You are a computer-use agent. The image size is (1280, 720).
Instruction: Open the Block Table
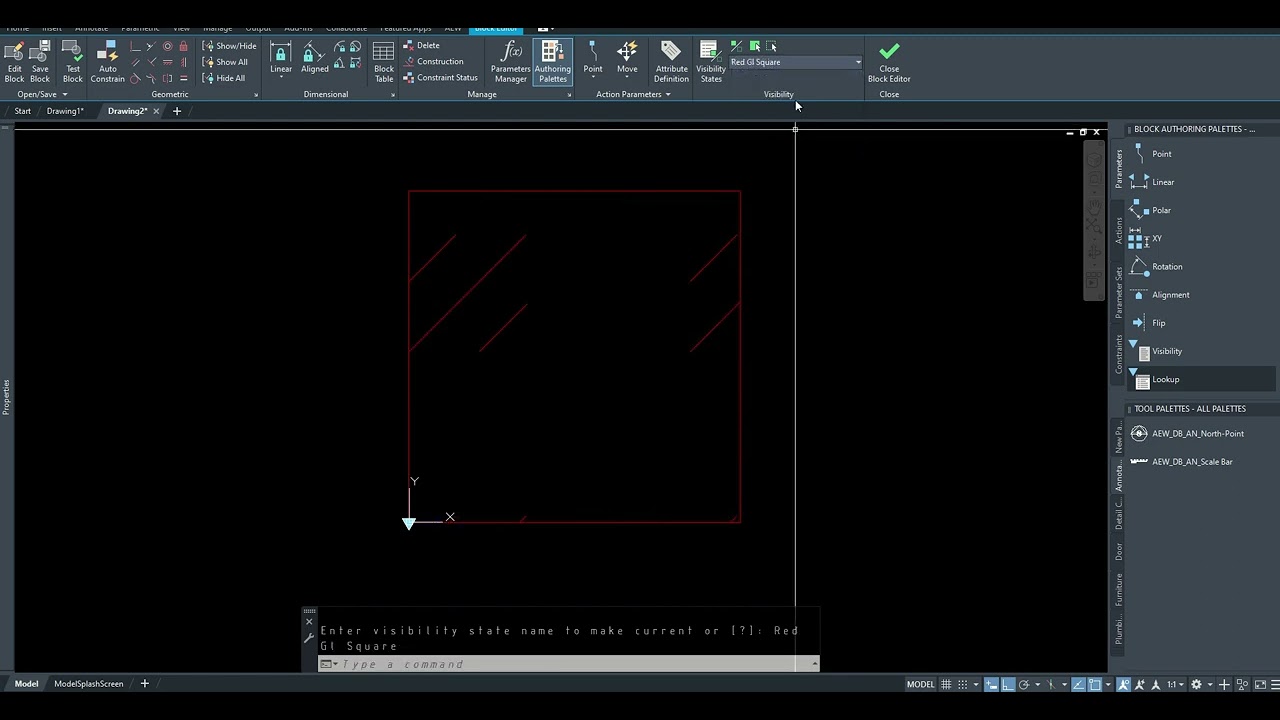[x=384, y=62]
